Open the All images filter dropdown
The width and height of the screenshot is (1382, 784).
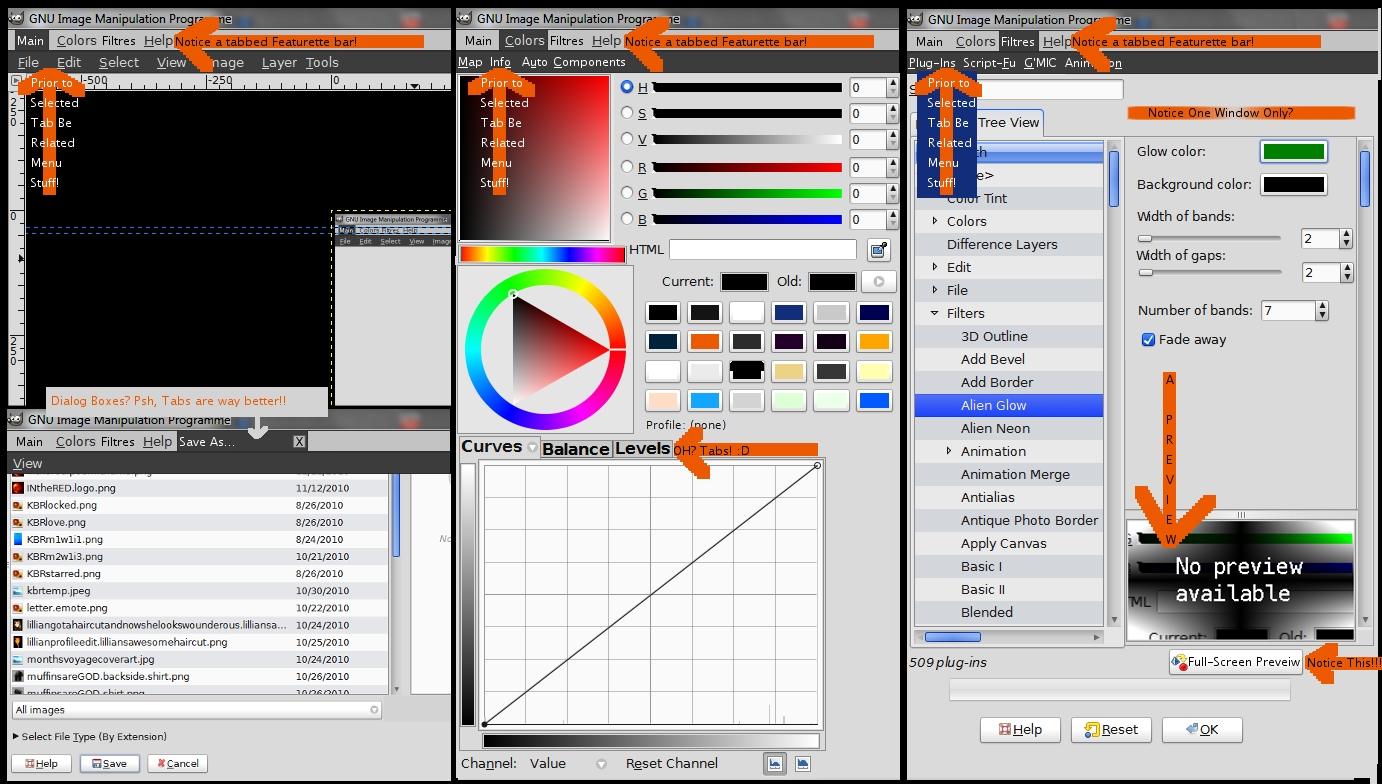[197, 708]
